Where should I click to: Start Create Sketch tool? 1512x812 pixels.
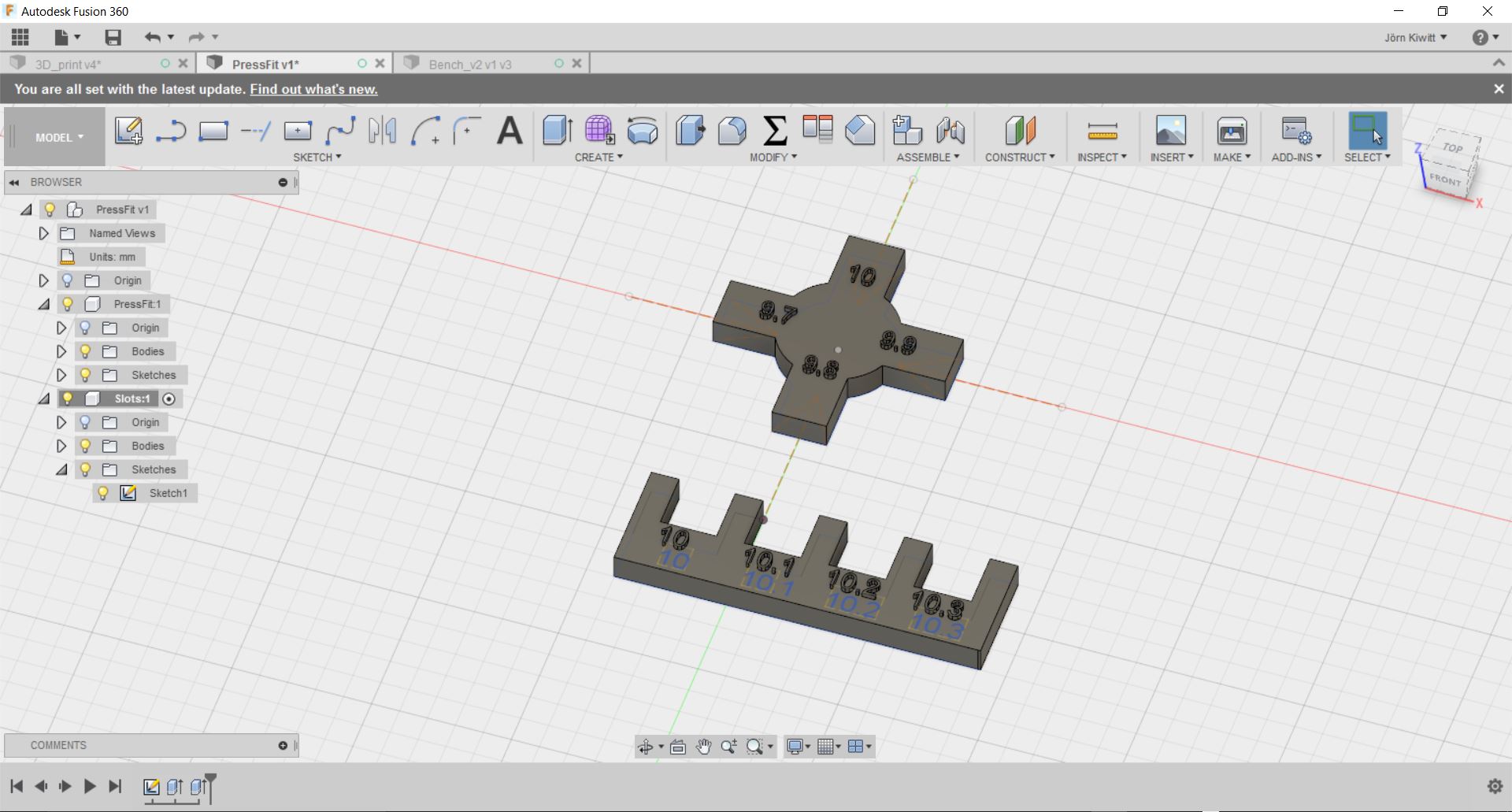128,131
